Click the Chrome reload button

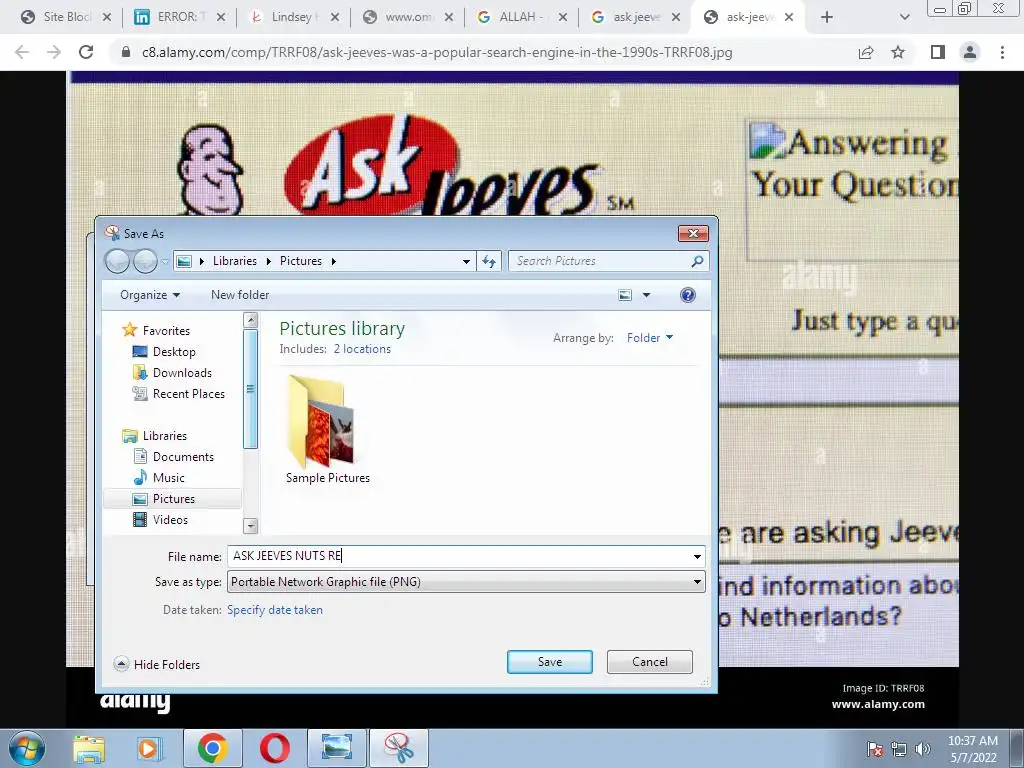pyautogui.click(x=86, y=52)
